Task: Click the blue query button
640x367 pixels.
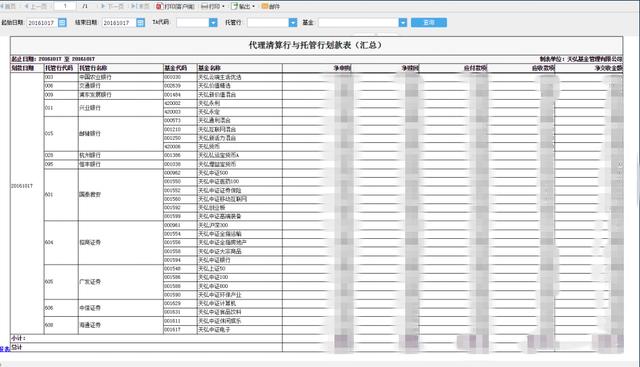Action: point(429,22)
